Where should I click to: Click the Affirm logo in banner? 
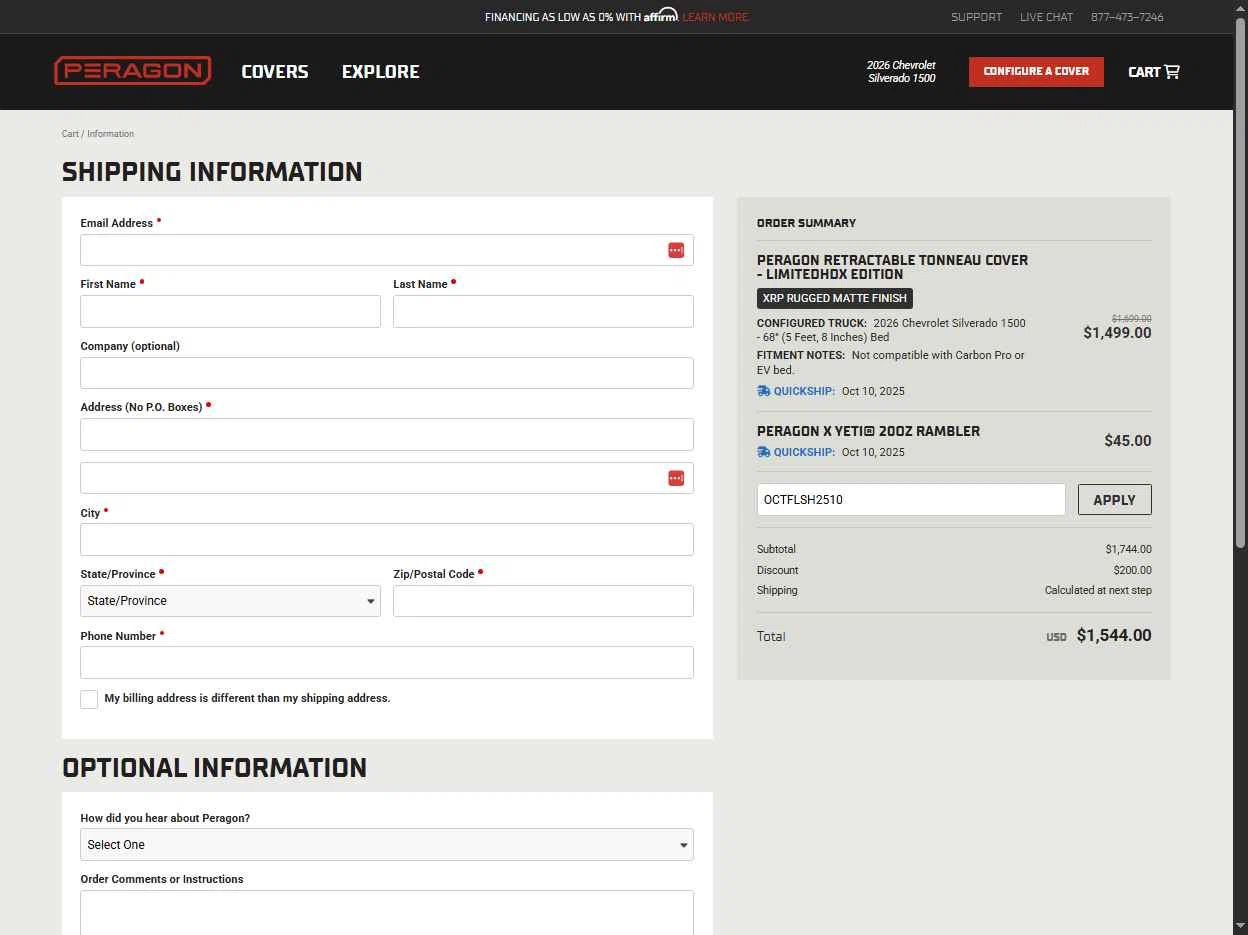tap(661, 15)
